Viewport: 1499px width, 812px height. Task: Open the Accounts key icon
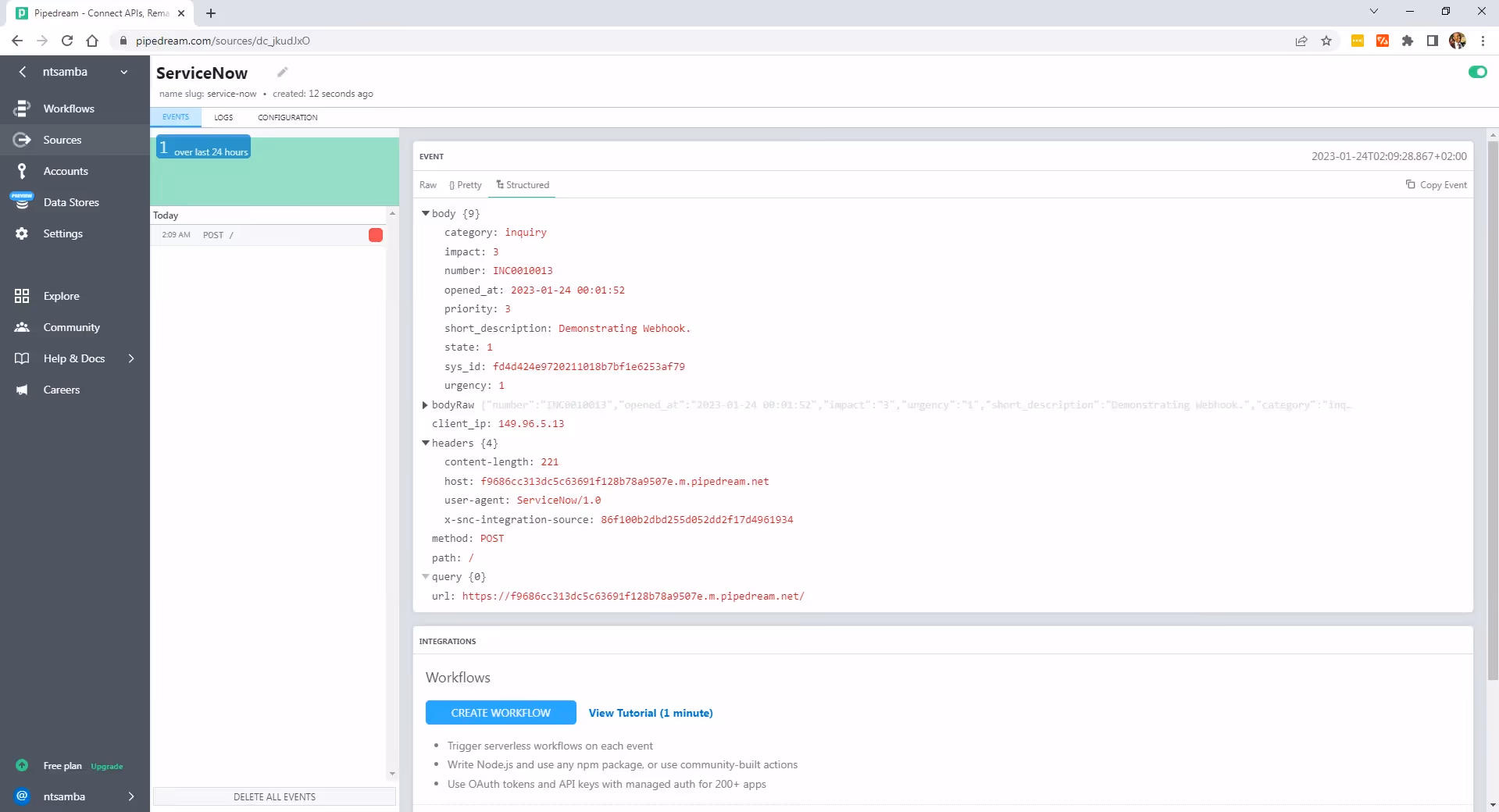point(22,171)
